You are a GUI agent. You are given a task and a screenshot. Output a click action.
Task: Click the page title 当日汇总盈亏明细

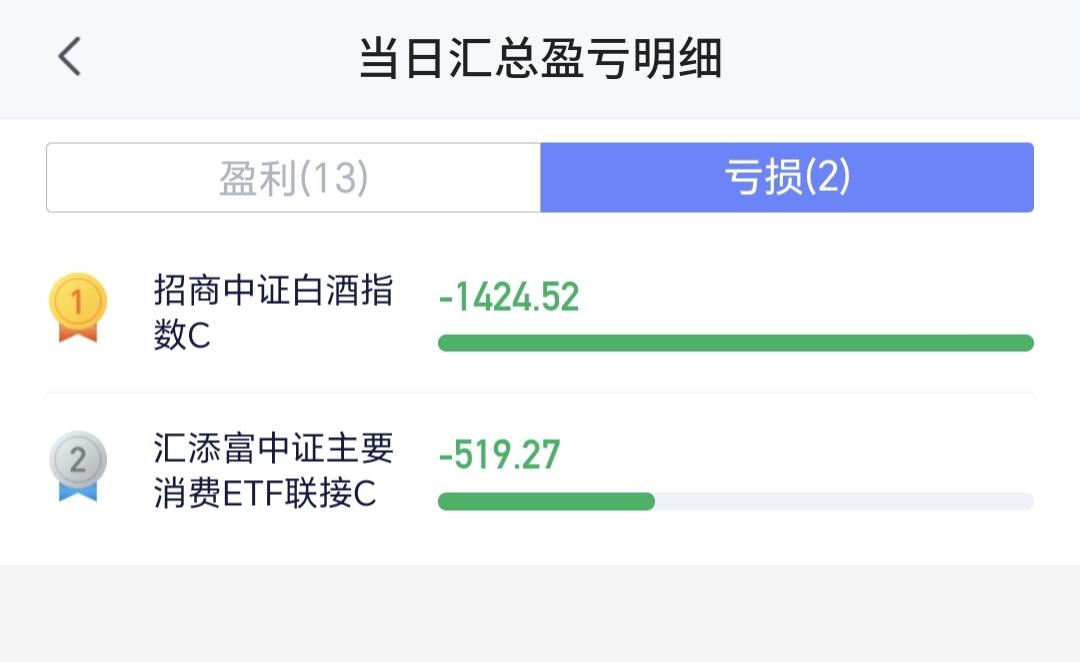click(x=541, y=58)
